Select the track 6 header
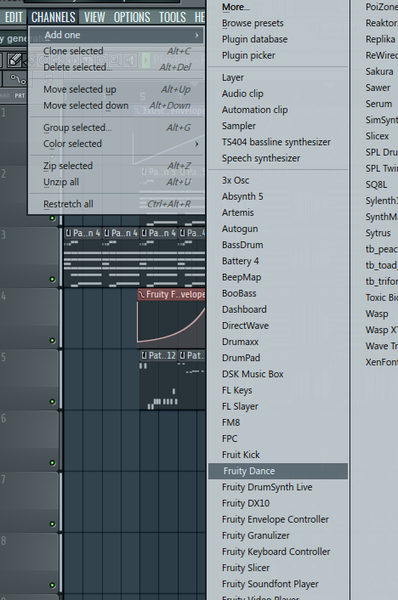 pyautogui.click(x=29, y=440)
